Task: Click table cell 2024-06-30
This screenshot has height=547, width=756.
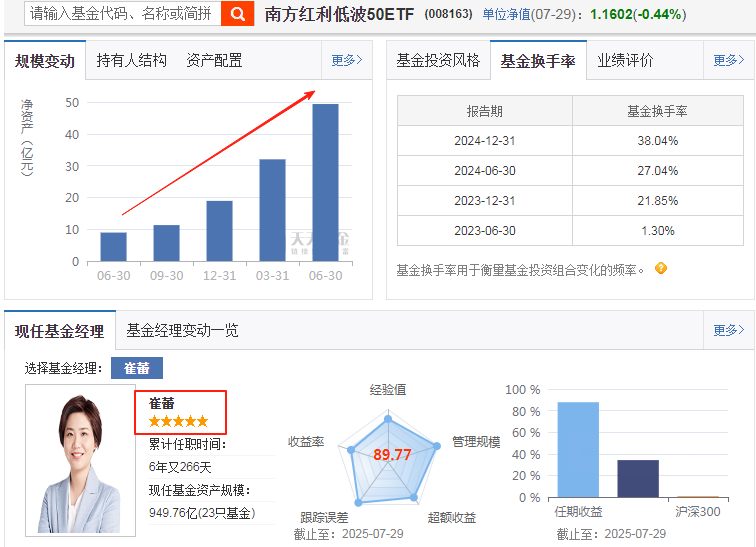Action: [485, 171]
